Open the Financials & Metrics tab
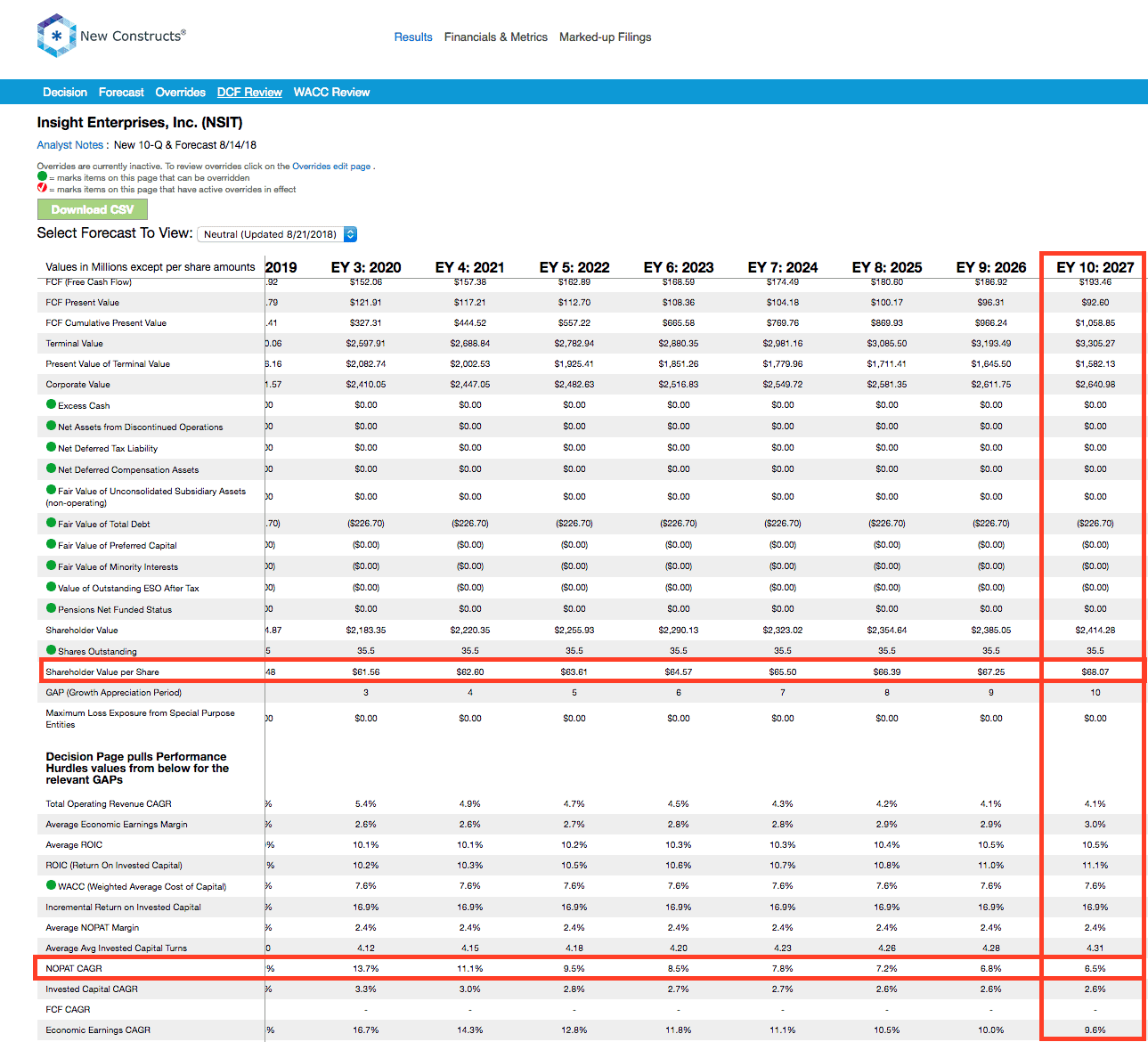 click(x=496, y=37)
